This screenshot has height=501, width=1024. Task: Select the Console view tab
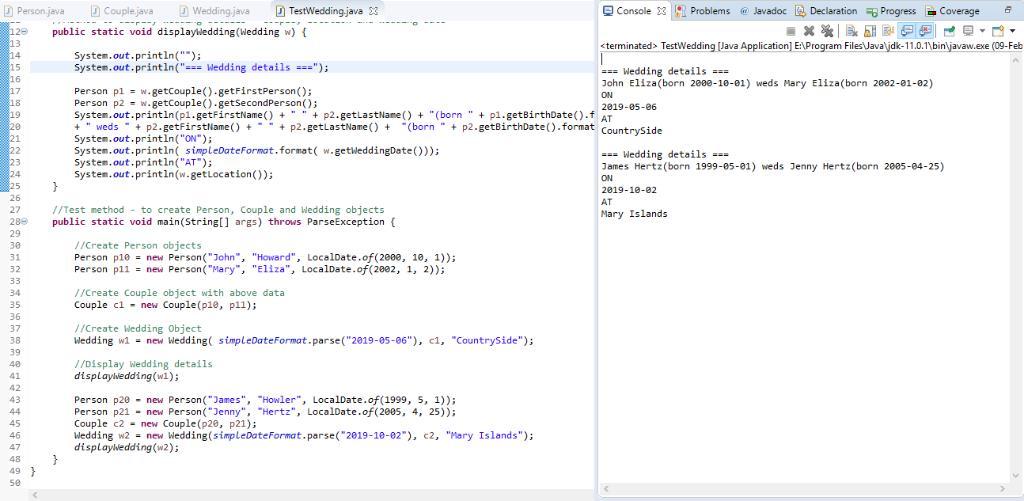633,10
